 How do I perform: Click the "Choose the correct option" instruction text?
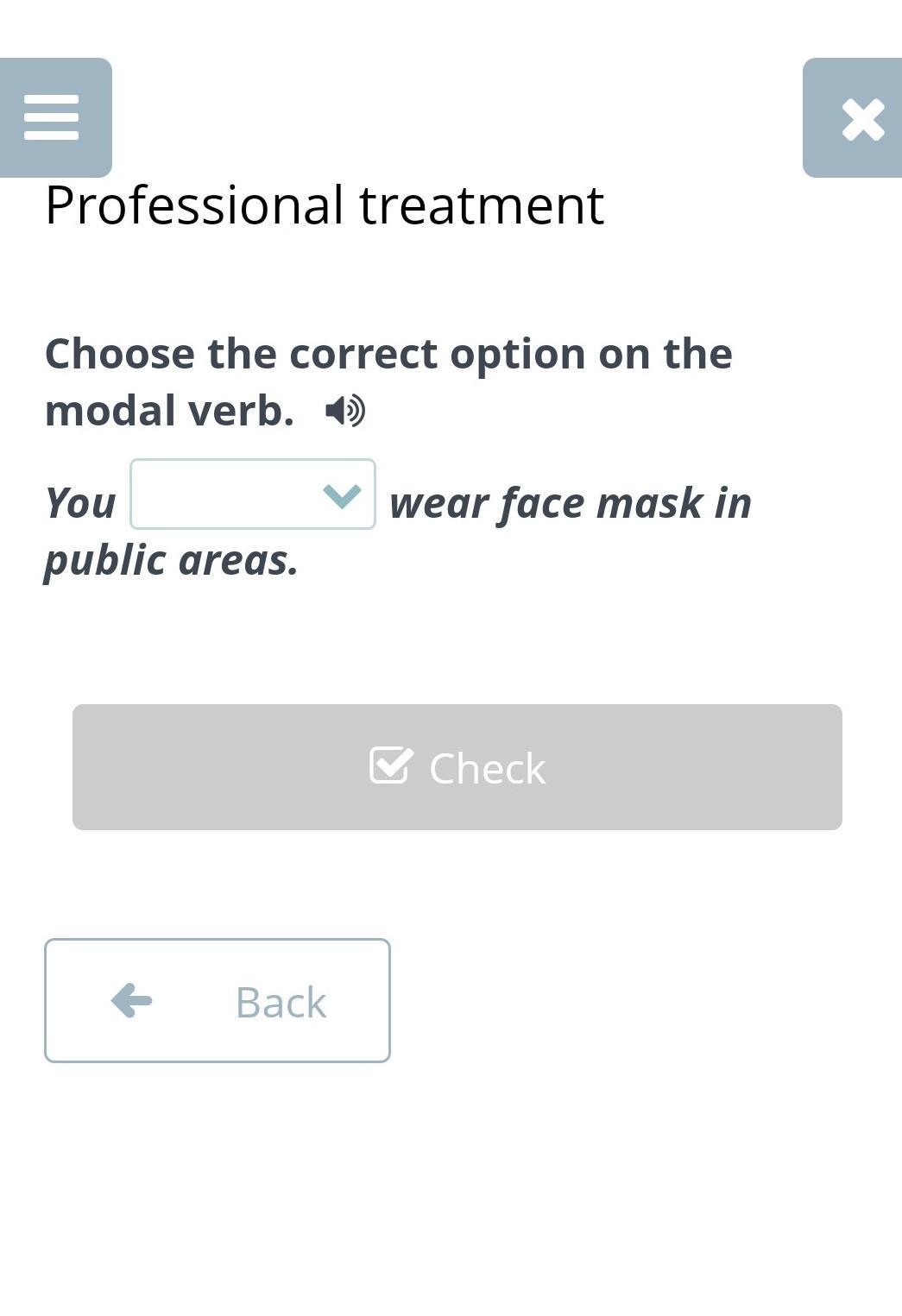click(x=388, y=354)
